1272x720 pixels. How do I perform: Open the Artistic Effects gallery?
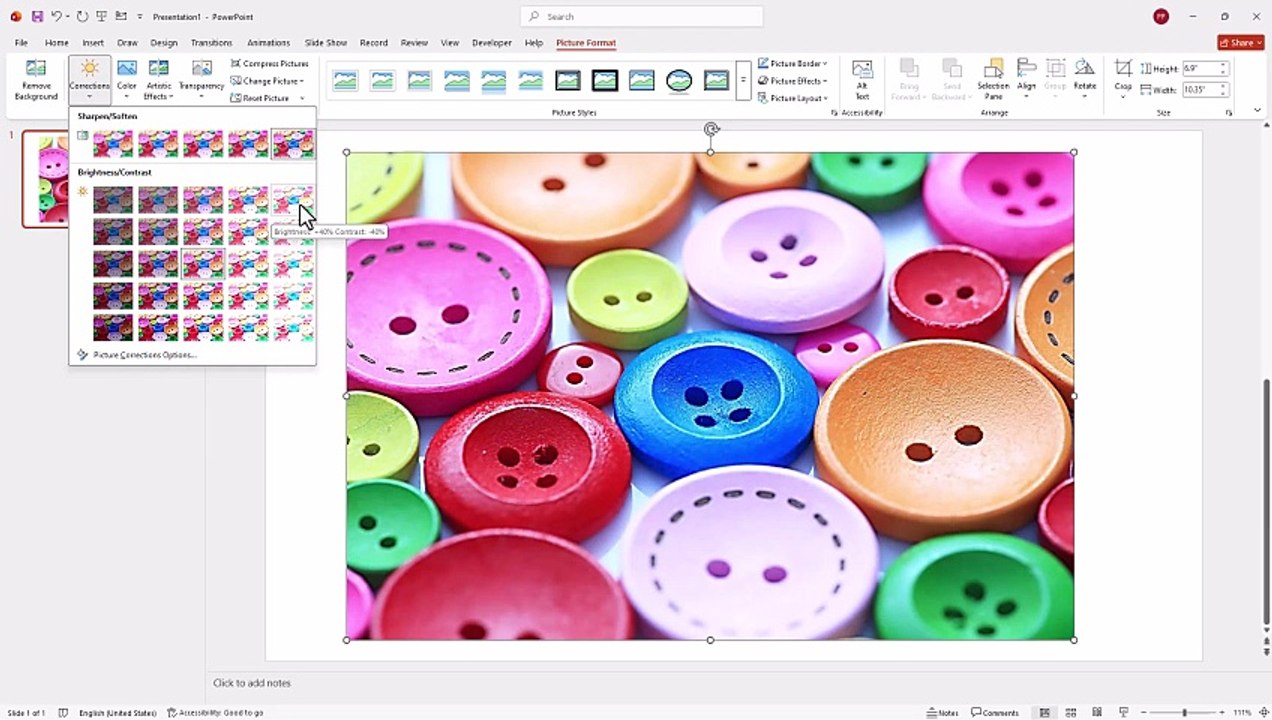[x=158, y=79]
